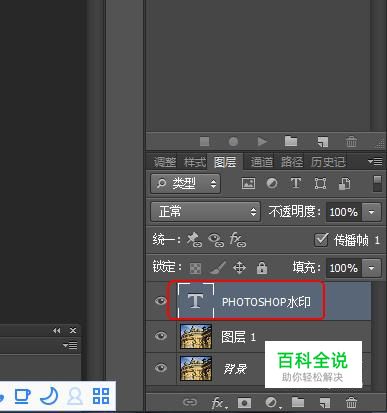Begin recording a new action

pos(233,142)
